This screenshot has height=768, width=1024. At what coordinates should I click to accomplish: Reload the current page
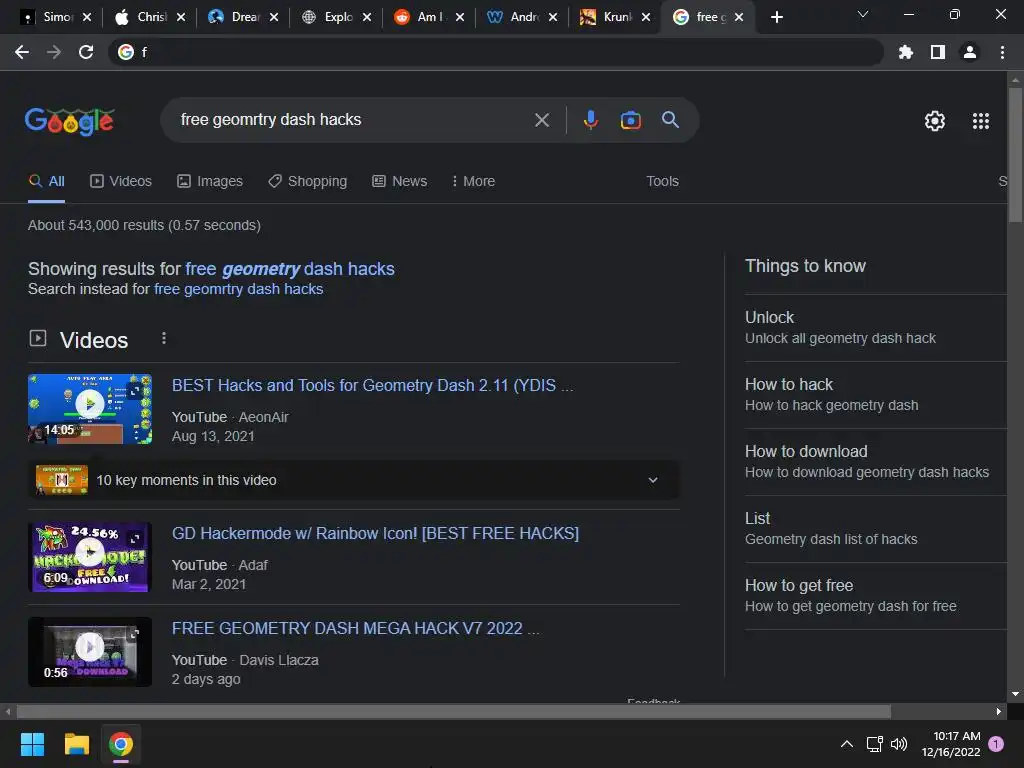pyautogui.click(x=86, y=52)
